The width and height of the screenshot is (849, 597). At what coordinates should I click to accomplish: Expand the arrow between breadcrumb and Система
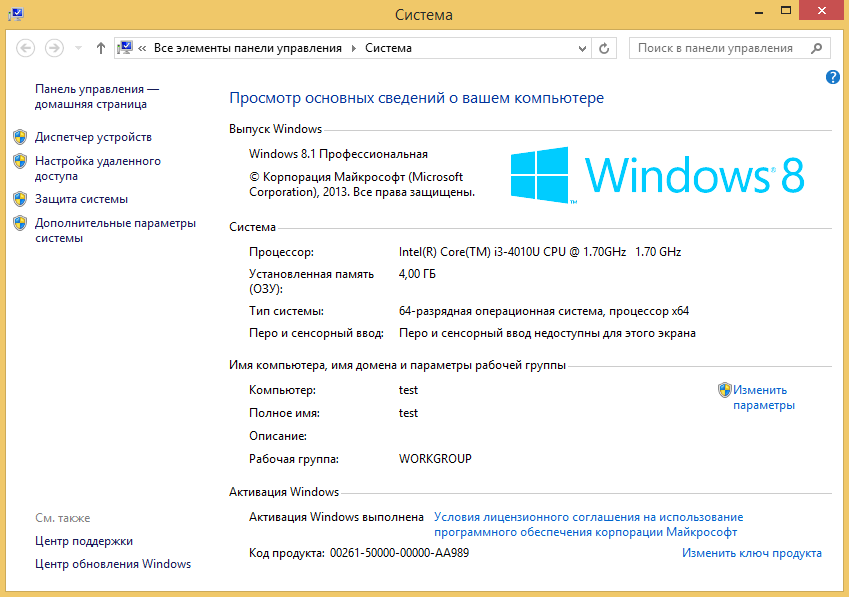[x=354, y=48]
